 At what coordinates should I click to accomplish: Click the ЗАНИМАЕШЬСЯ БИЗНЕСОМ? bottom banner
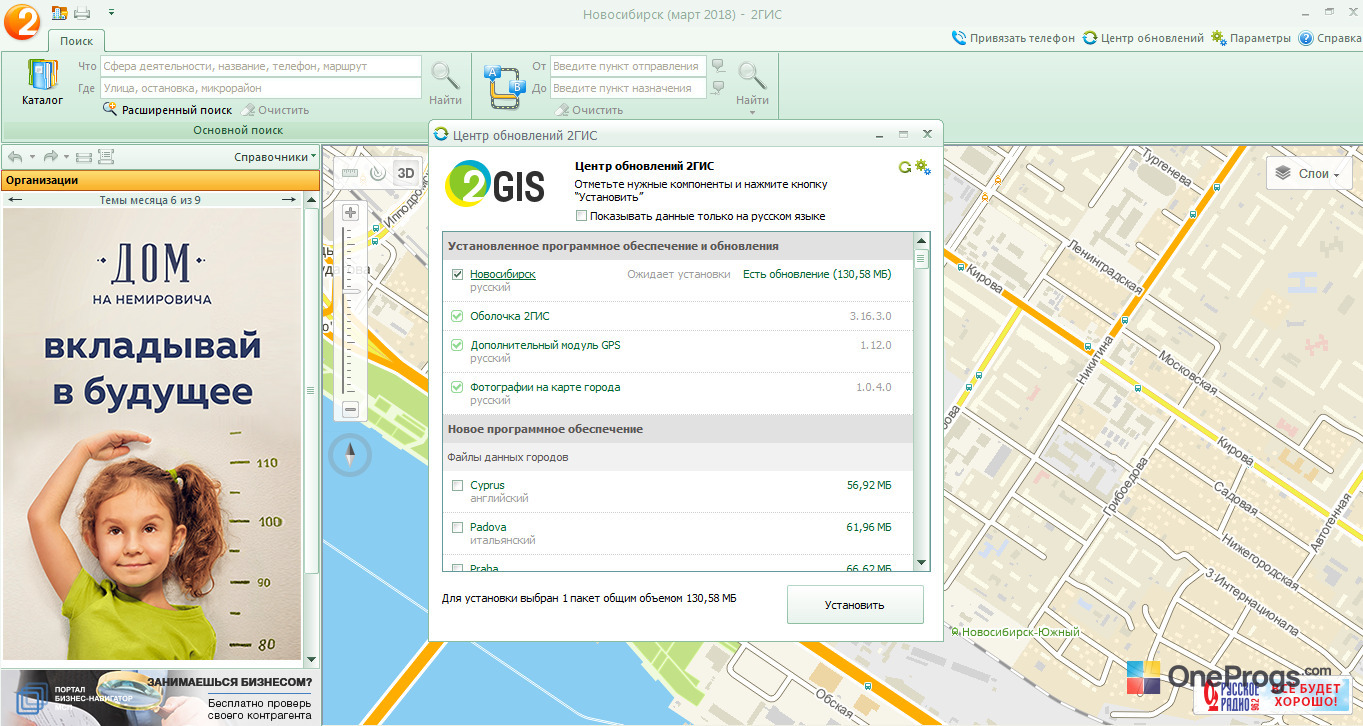160,697
